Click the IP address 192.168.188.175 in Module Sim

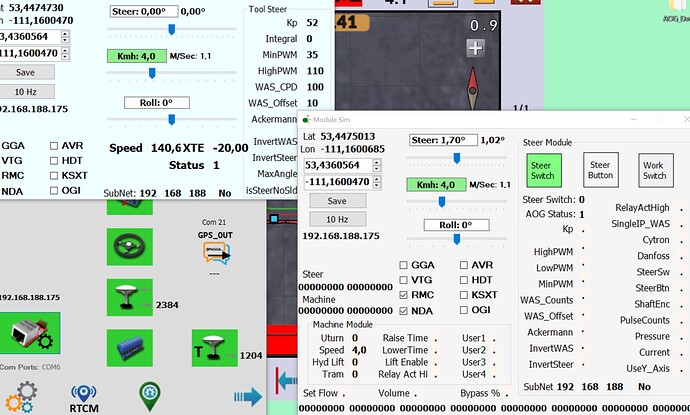pyautogui.click(x=341, y=236)
